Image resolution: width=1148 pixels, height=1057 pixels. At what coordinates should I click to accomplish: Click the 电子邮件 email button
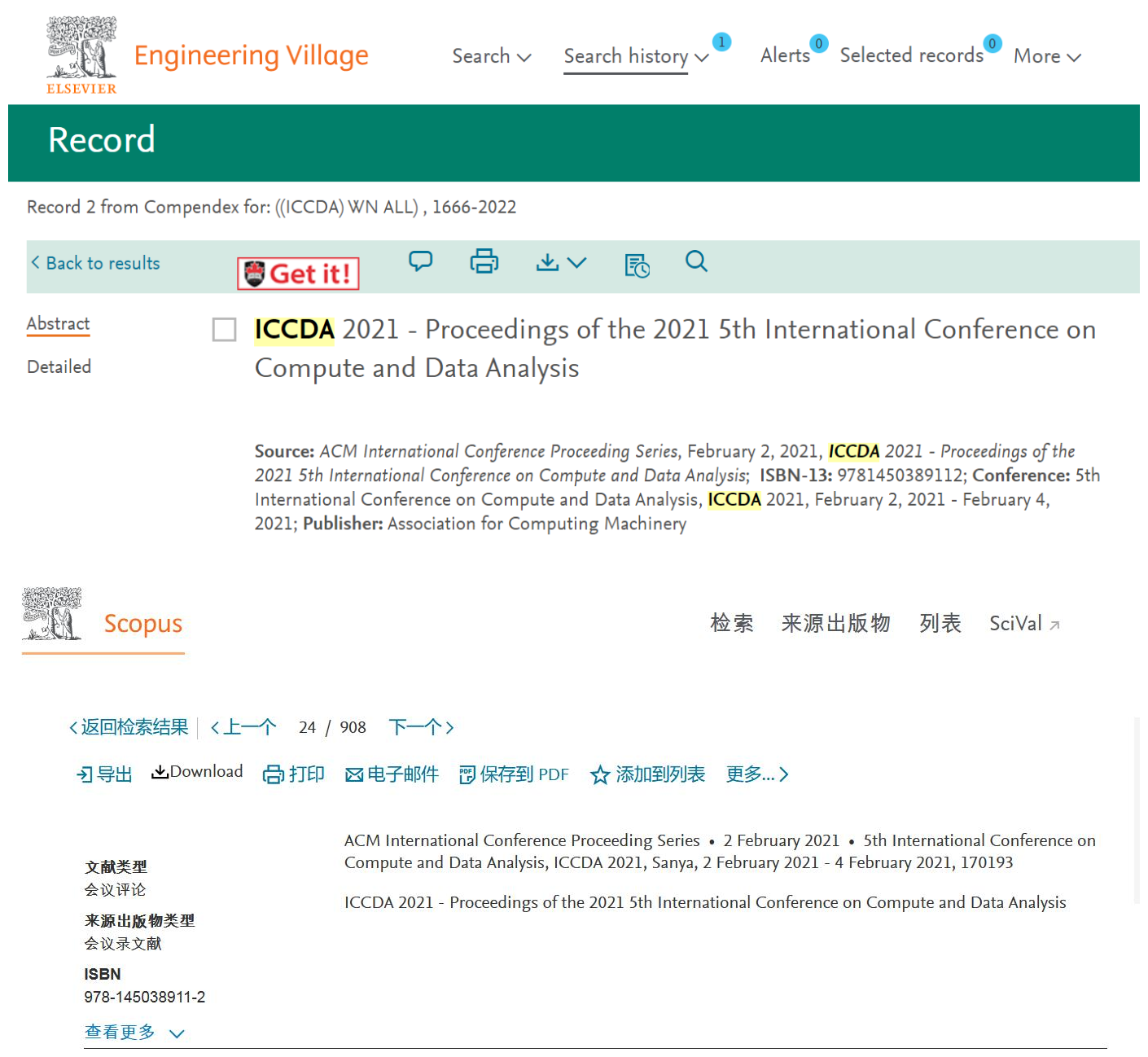(392, 774)
